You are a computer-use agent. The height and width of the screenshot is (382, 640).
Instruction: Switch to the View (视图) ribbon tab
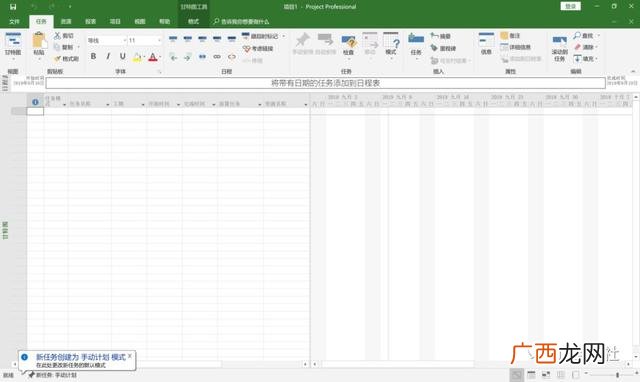tap(140, 21)
